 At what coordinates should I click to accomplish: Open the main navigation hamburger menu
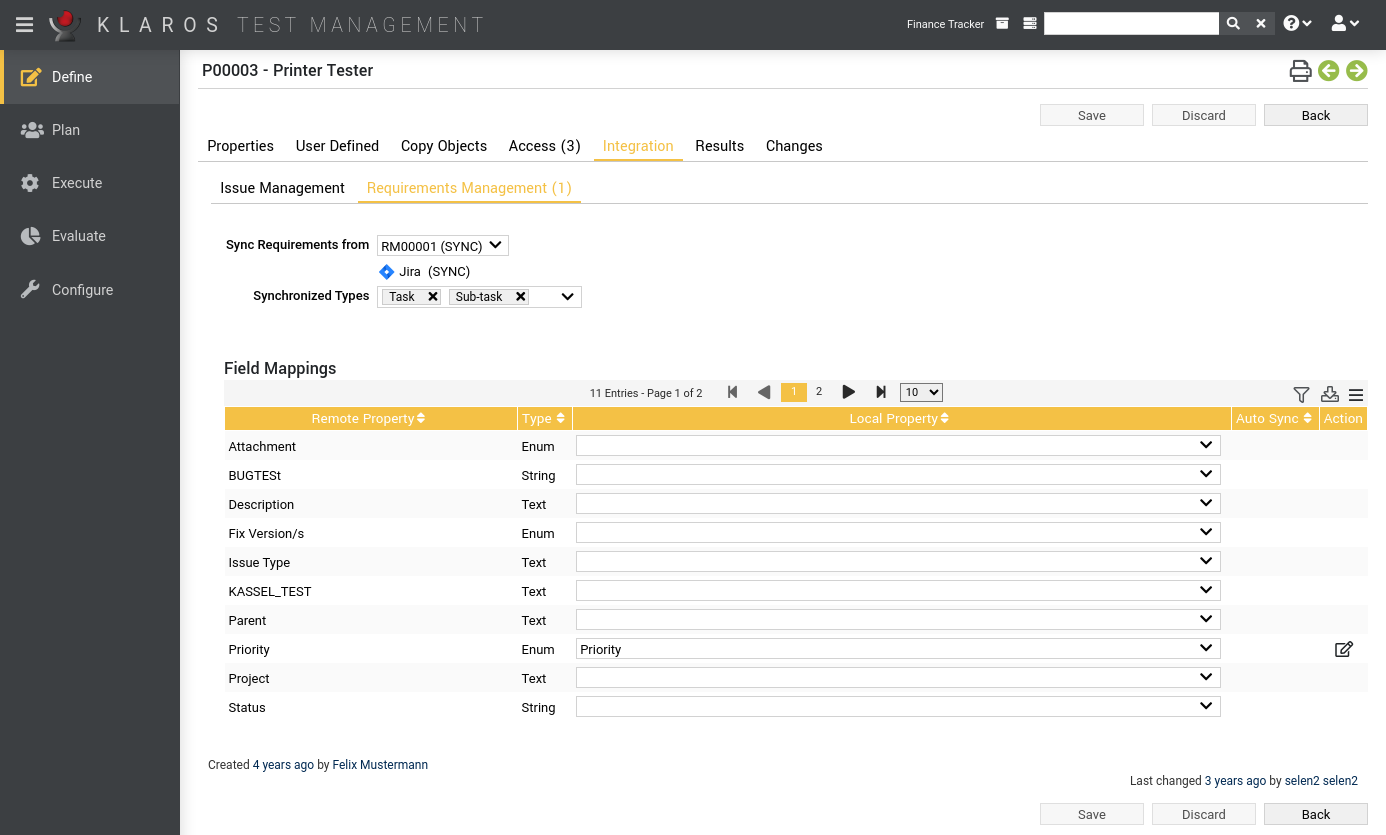[x=24, y=24]
